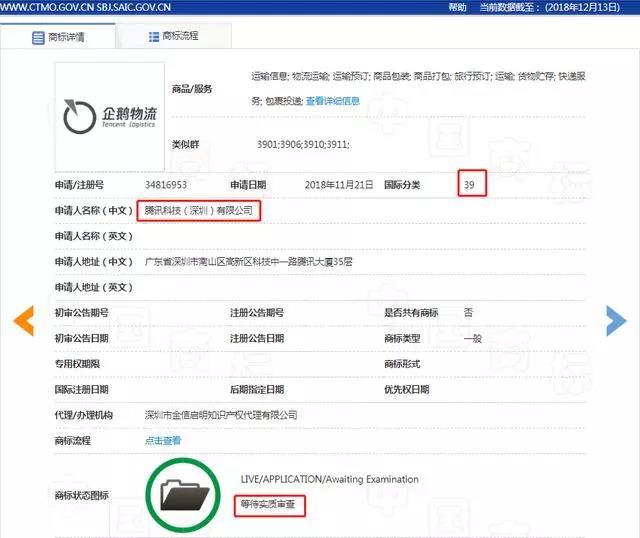The width and height of the screenshot is (640, 538).
Task: Click the 商标形式 label
Action: (x=402, y=364)
